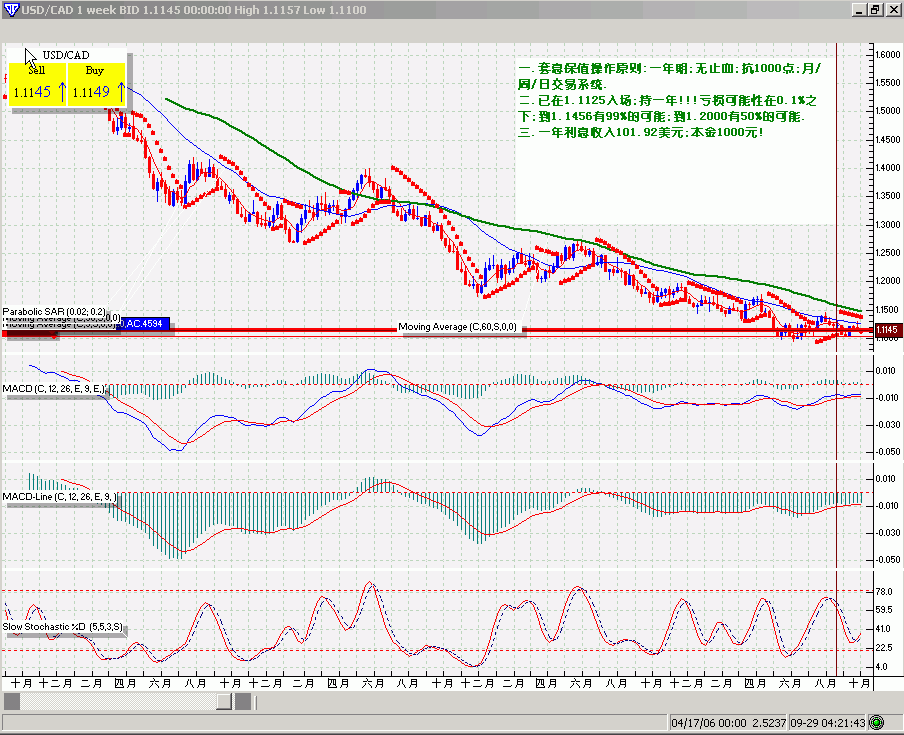The height and width of the screenshot is (735, 904).
Task: Click the horizontal chart scrollbar thumb
Action: tap(224, 702)
